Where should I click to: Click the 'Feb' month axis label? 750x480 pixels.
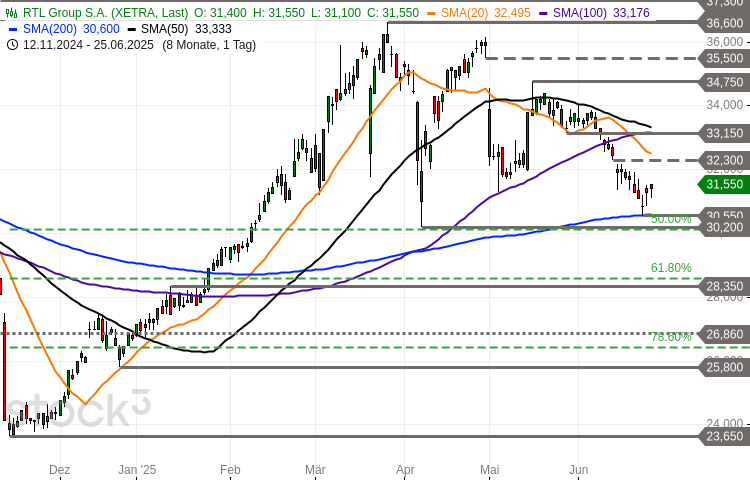230,469
